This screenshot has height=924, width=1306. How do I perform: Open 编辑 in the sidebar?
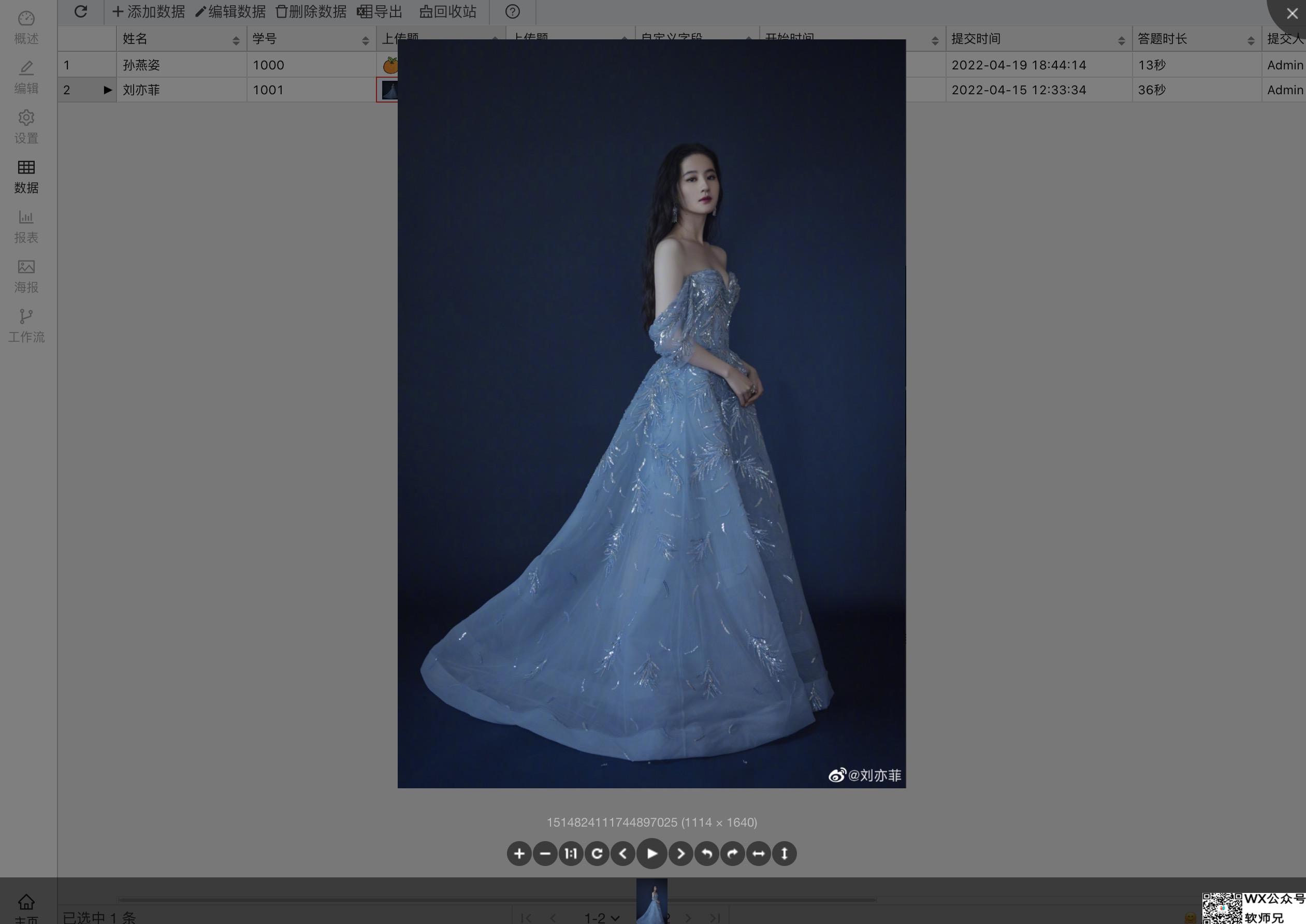[26, 77]
